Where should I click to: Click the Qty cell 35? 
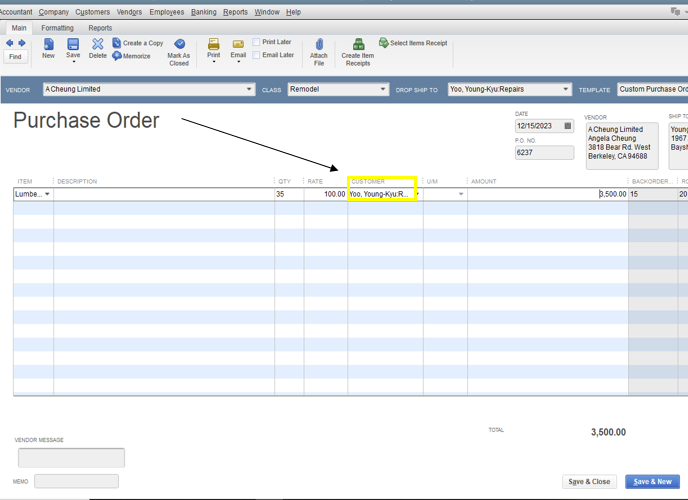coord(289,194)
